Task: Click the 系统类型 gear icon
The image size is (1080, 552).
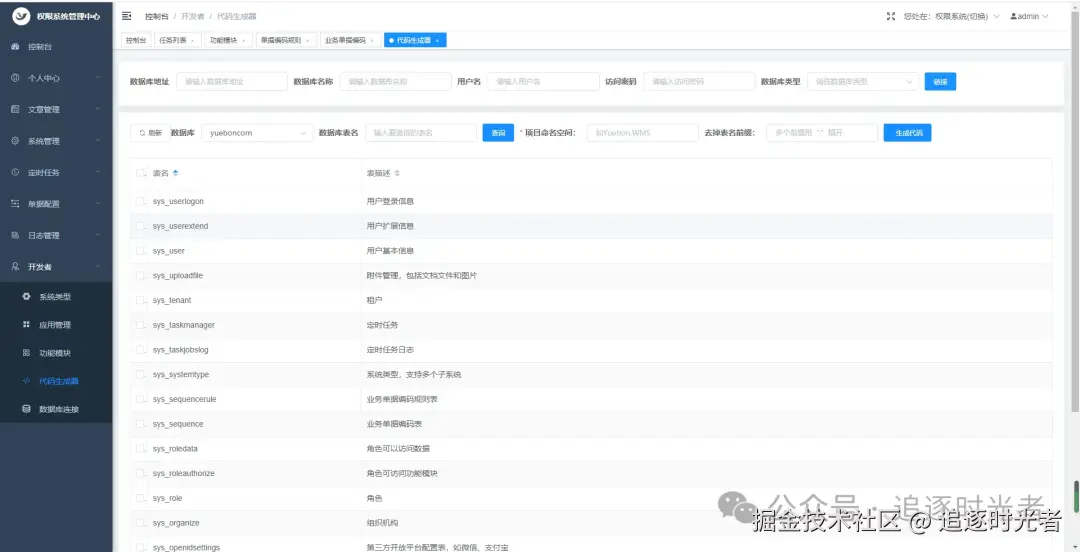Action: pos(26,296)
